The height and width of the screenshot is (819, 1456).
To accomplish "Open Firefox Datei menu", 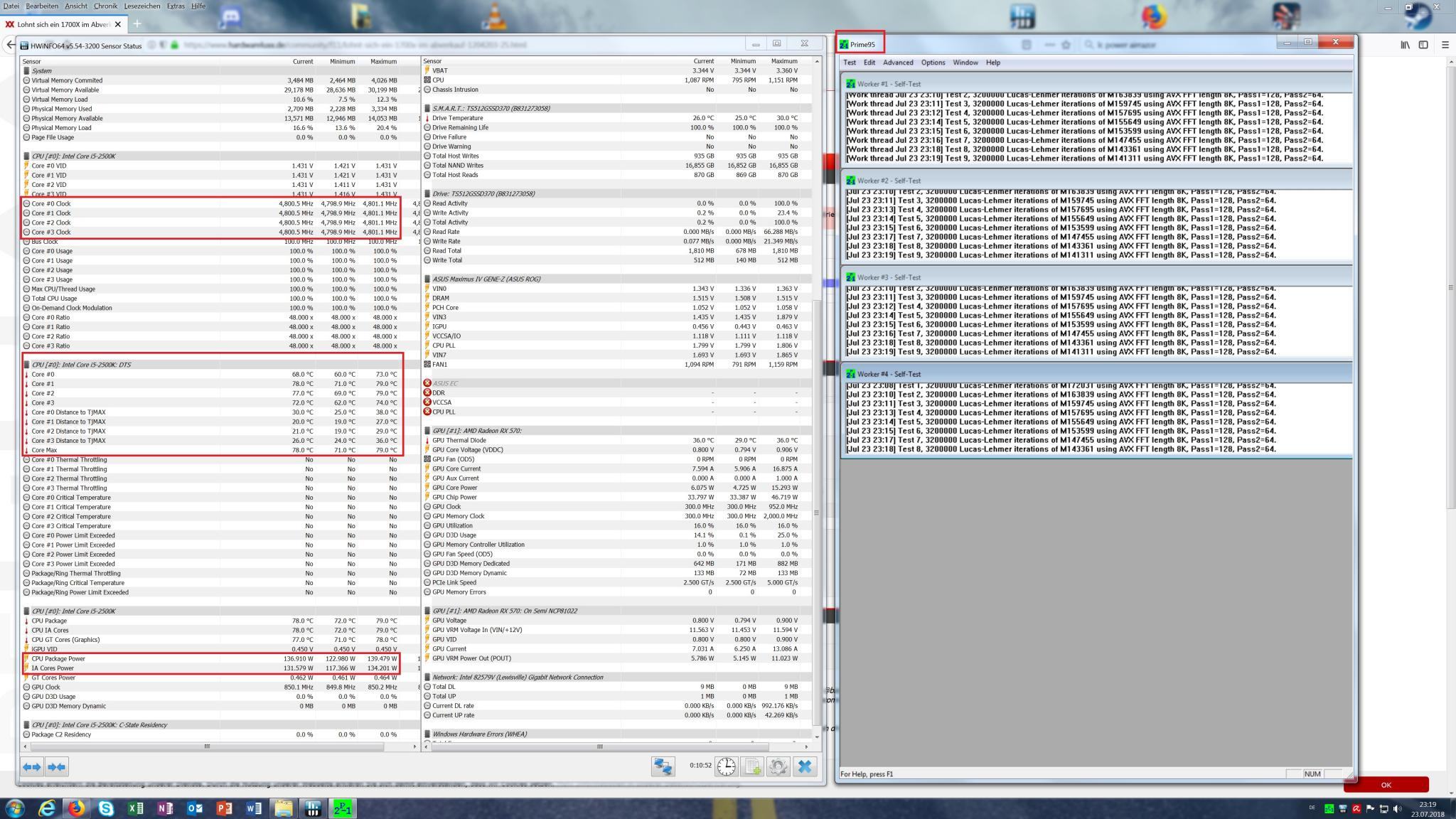I will click(x=11, y=6).
